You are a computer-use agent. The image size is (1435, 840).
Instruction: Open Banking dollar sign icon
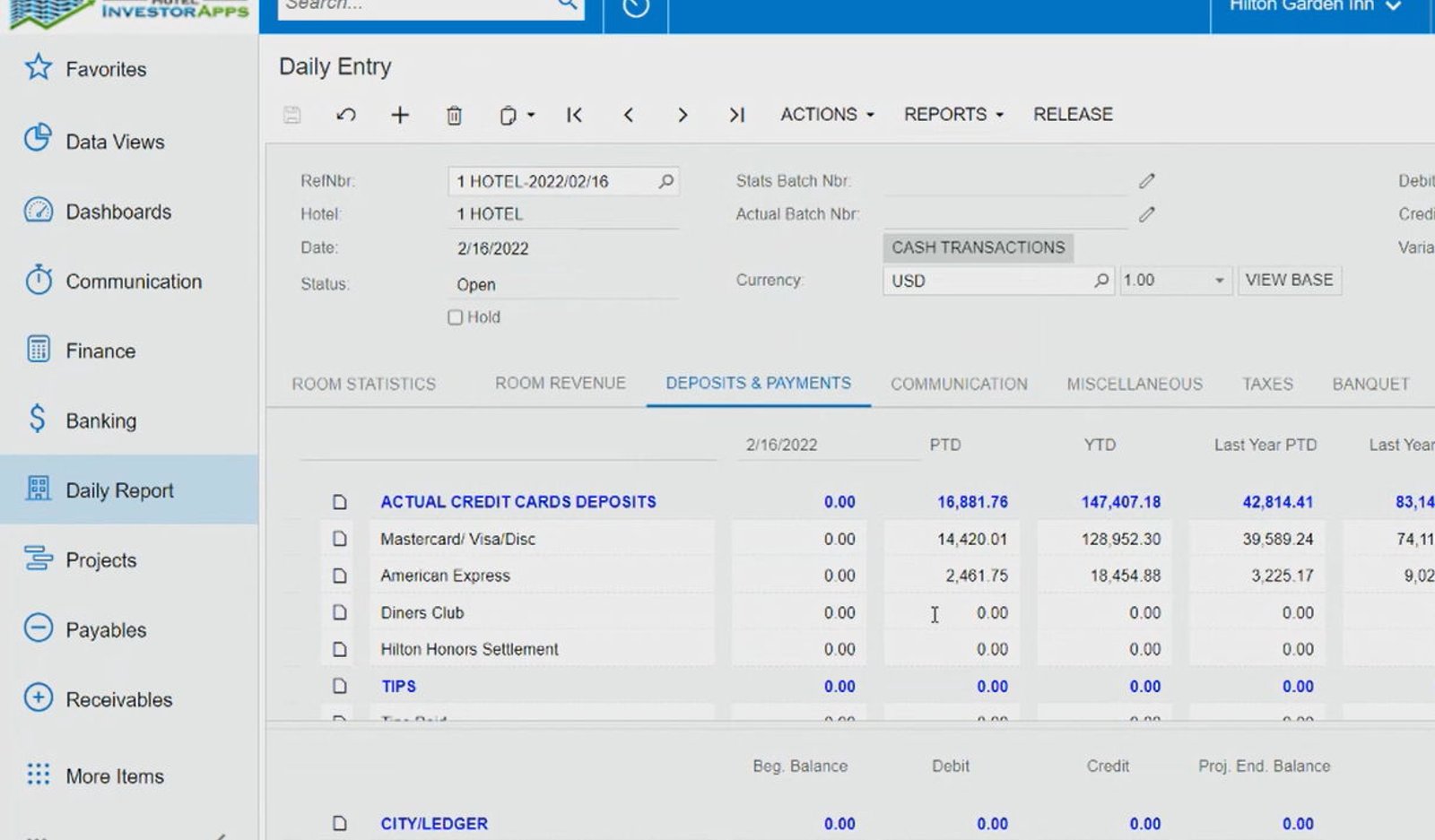coord(38,419)
